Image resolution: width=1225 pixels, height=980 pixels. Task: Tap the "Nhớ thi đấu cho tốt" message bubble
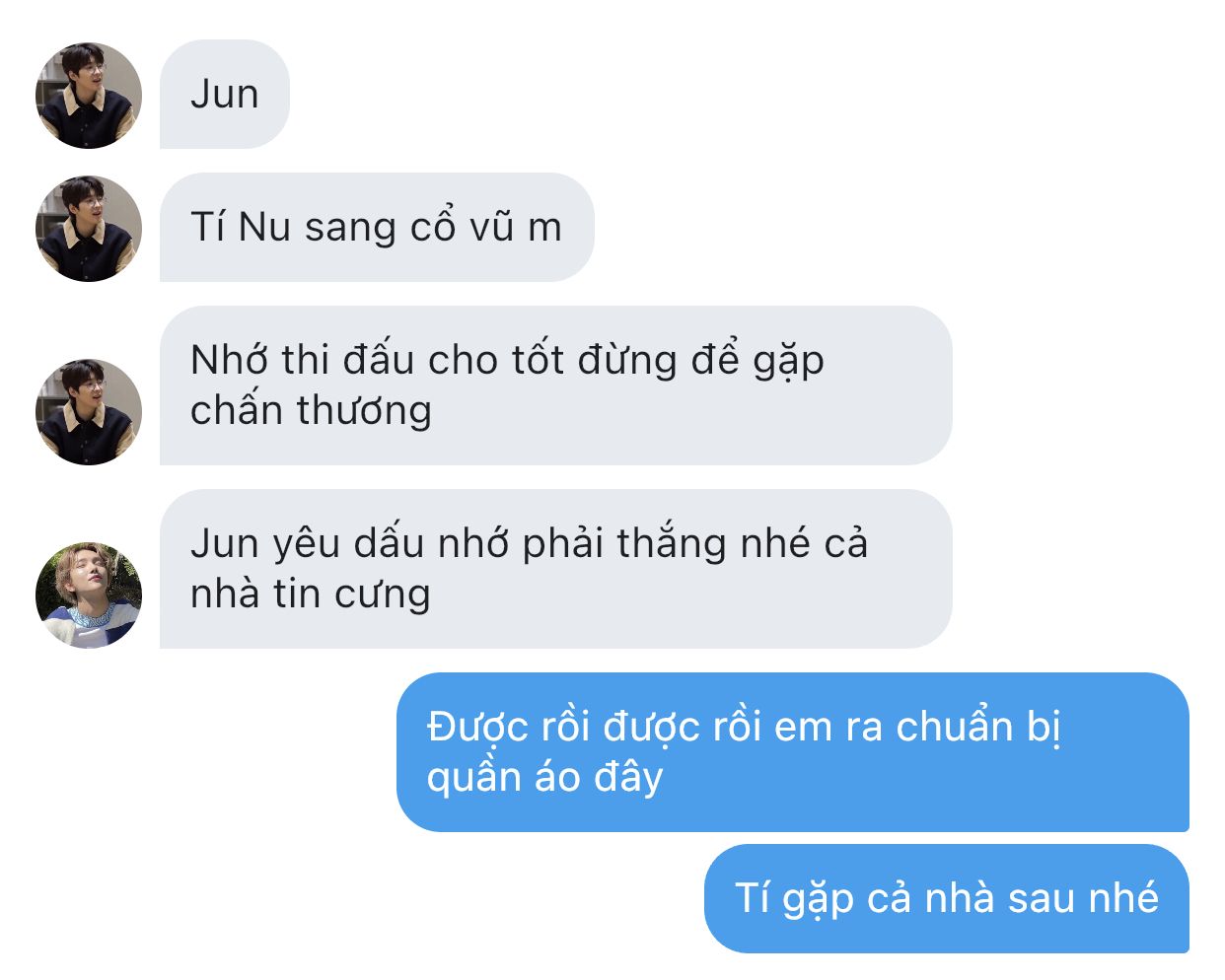pyautogui.click(x=556, y=385)
